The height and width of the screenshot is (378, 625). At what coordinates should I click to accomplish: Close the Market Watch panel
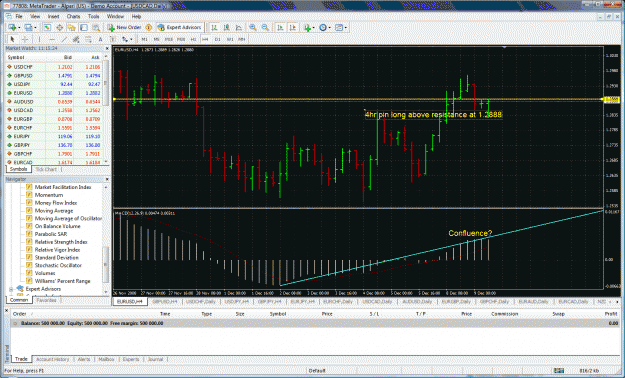click(107, 48)
